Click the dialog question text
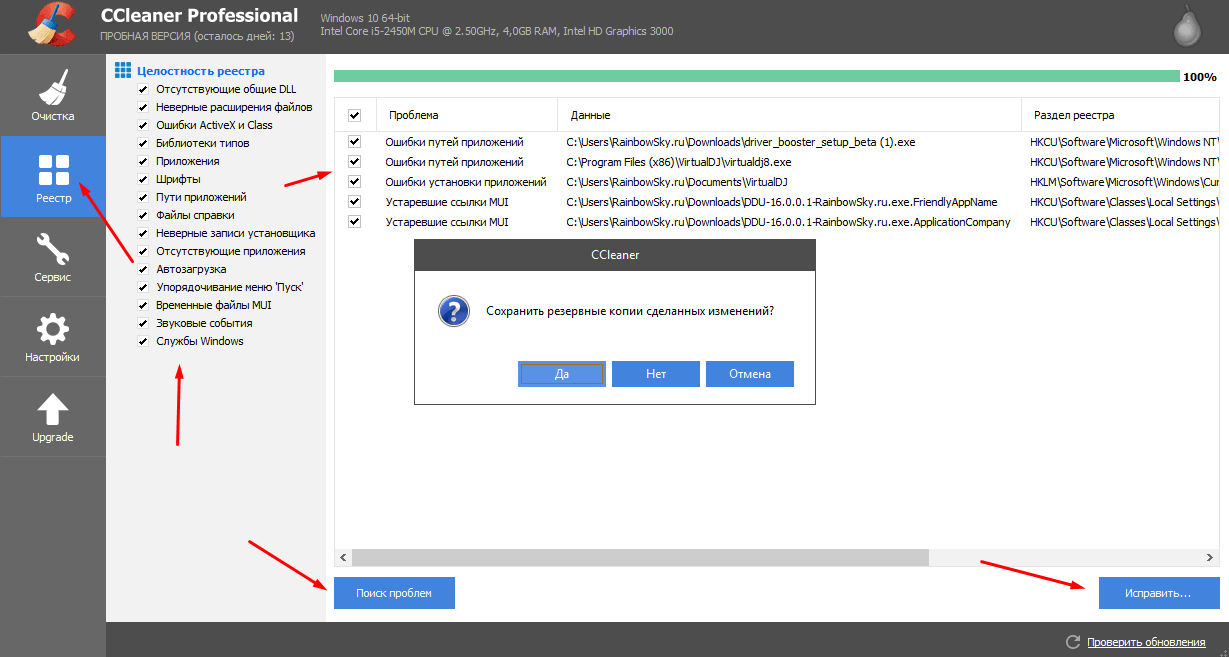Image resolution: width=1229 pixels, height=657 pixels. pos(630,311)
